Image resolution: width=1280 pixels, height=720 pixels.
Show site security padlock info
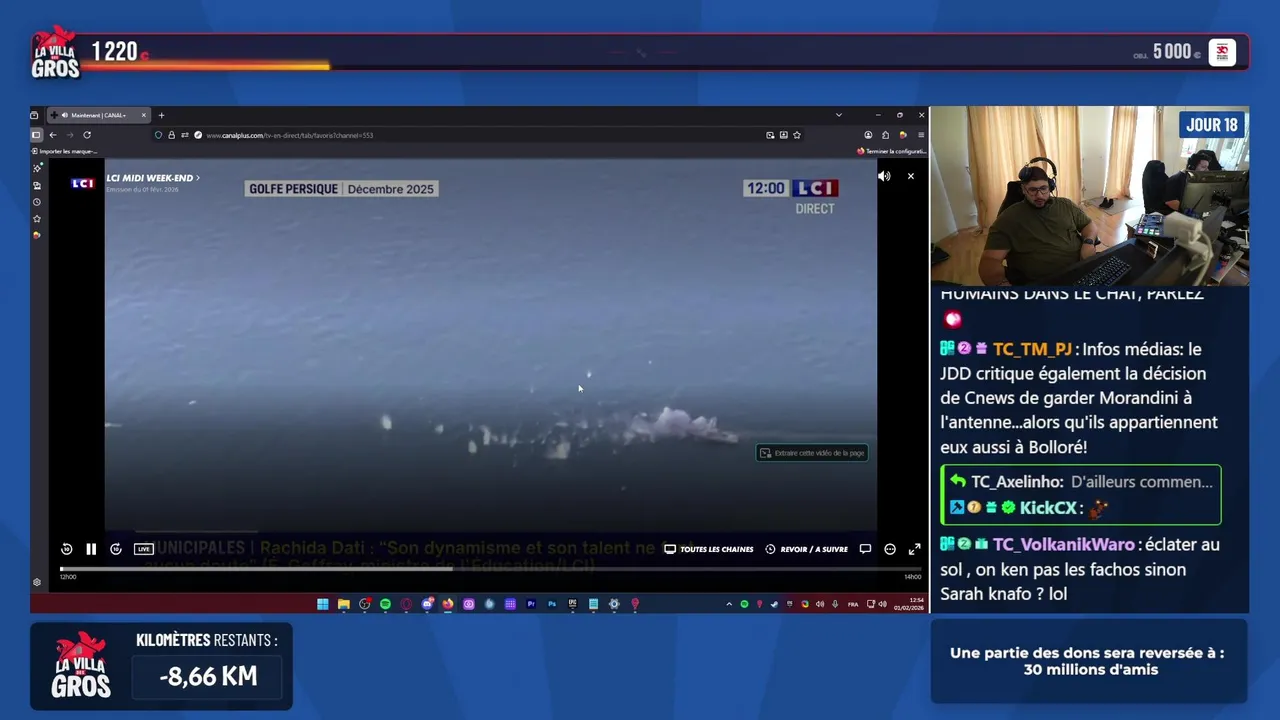click(x=171, y=135)
